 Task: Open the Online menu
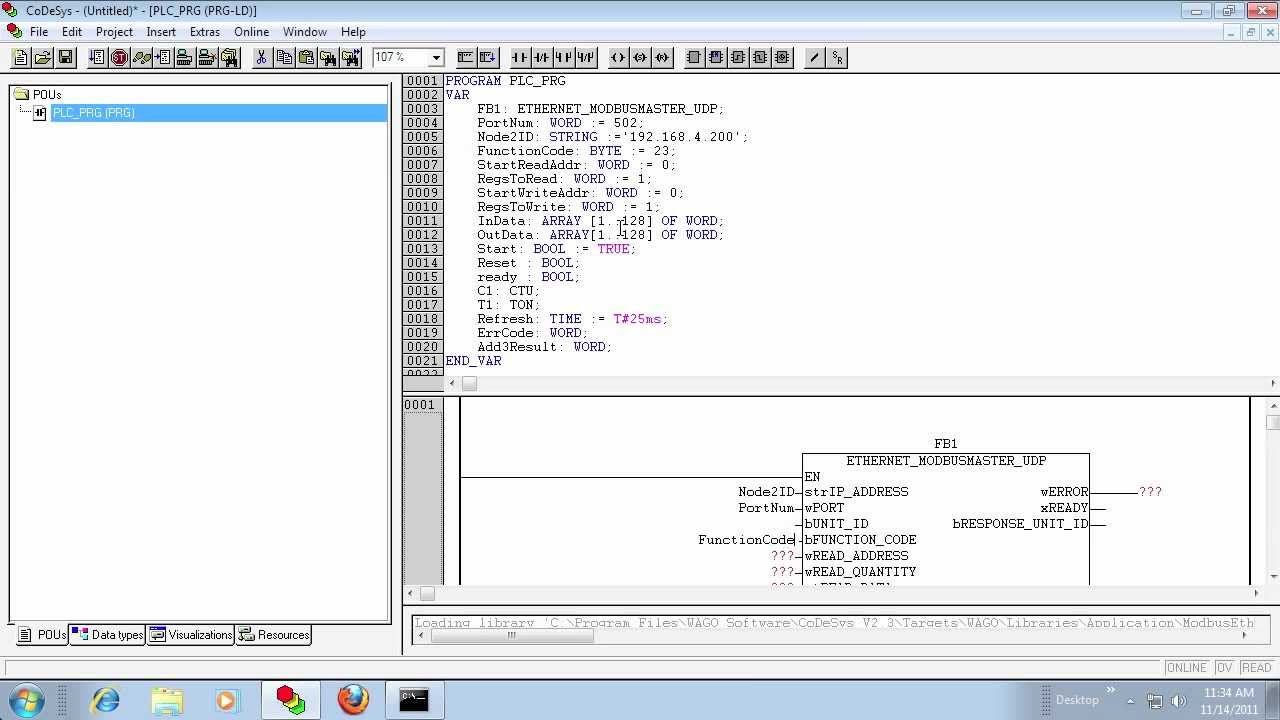[x=251, y=32]
